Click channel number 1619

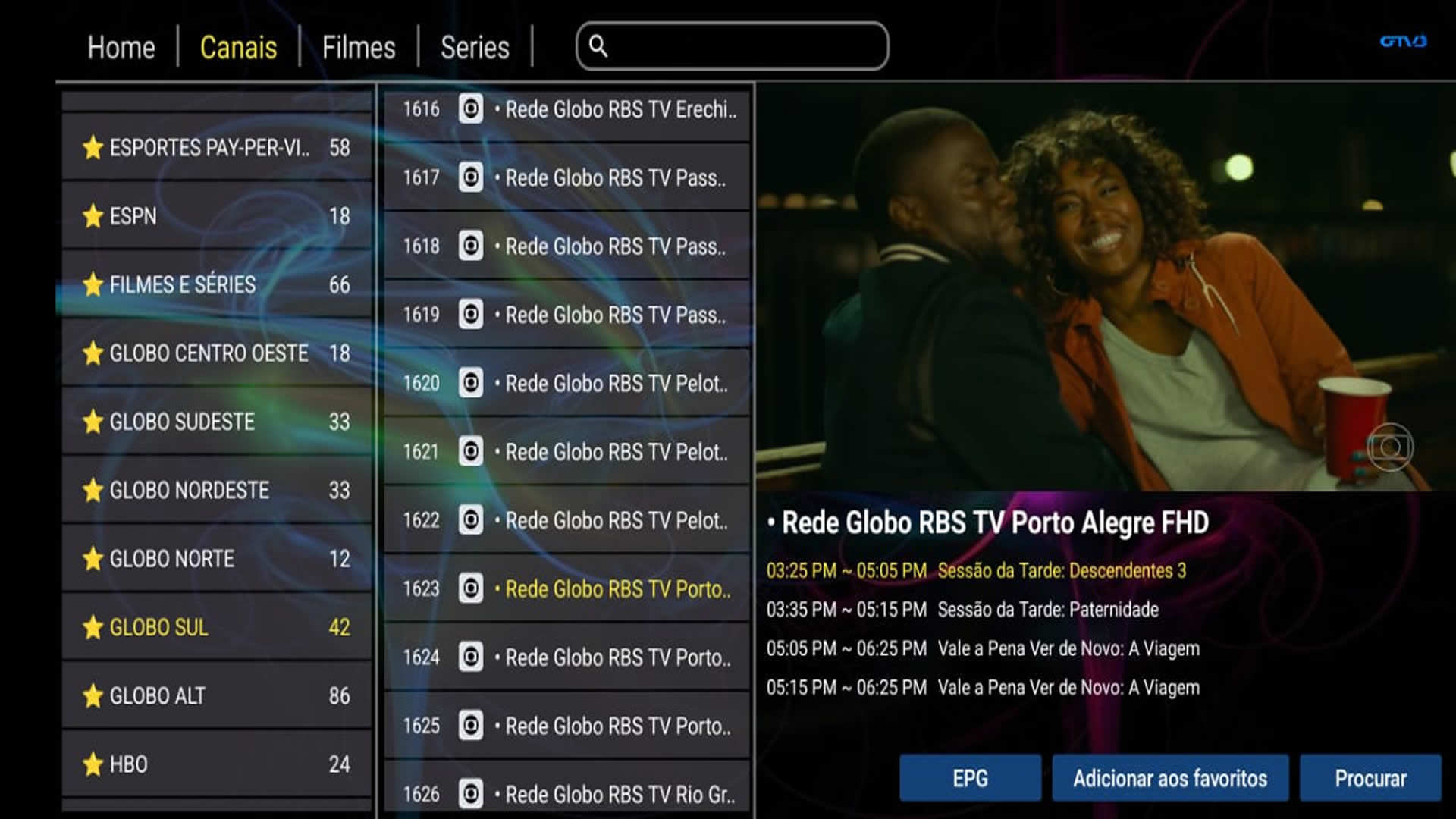coord(422,314)
